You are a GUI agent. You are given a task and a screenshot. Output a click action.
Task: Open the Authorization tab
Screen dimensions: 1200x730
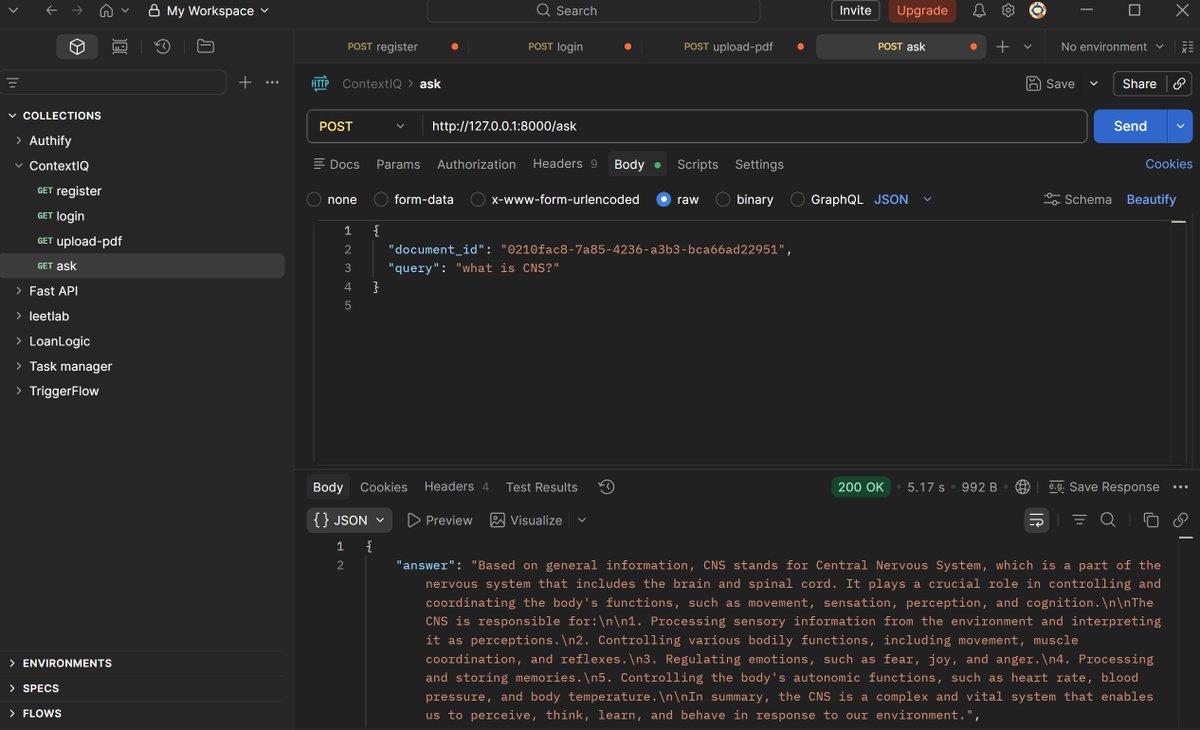pyautogui.click(x=477, y=164)
